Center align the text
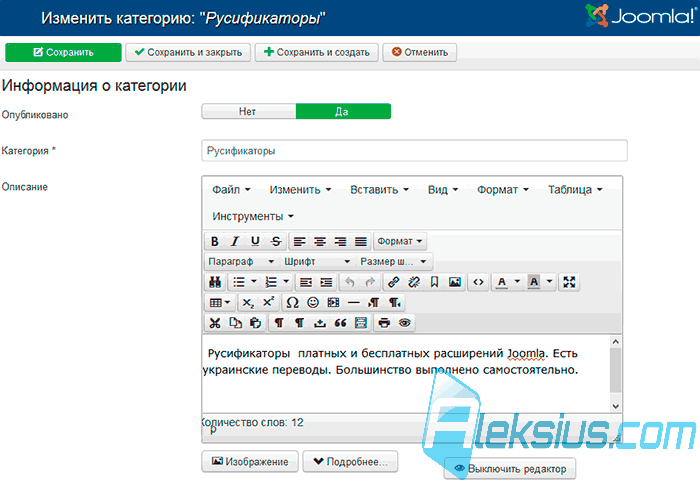The height and width of the screenshot is (481, 700). pyautogui.click(x=320, y=242)
